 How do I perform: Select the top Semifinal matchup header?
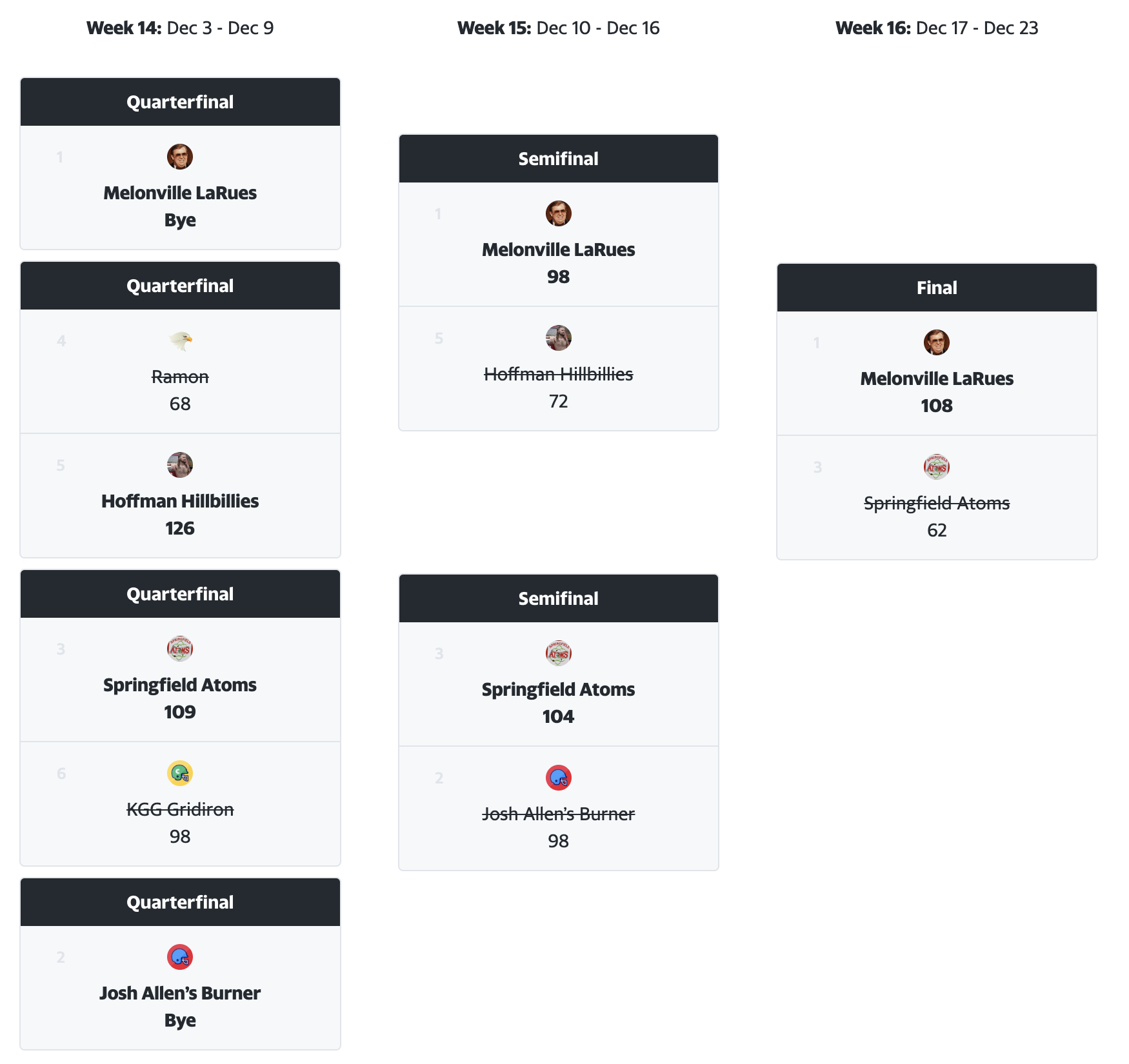pyautogui.click(x=559, y=159)
